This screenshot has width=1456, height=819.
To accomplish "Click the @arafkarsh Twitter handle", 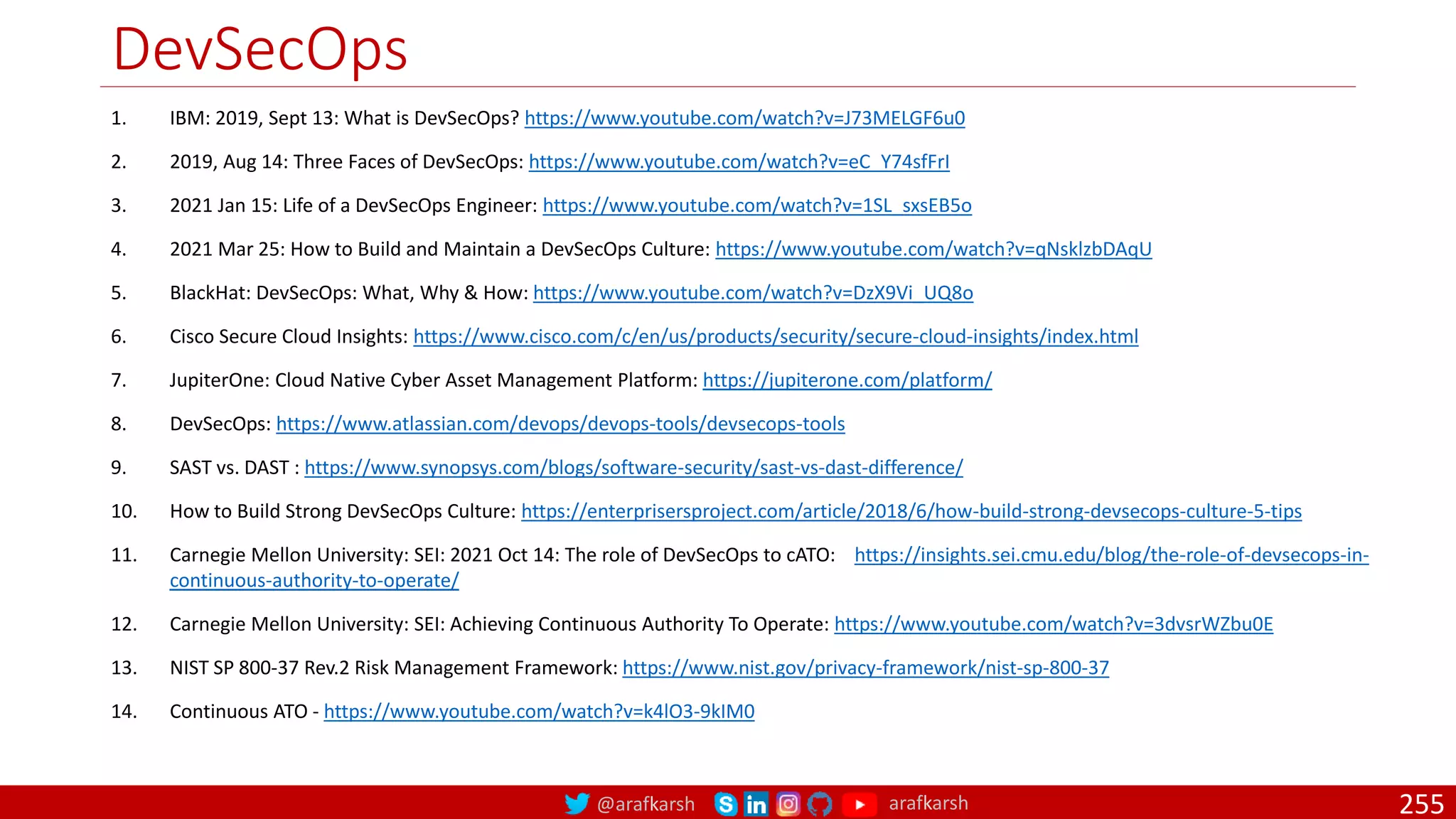I will pyautogui.click(x=646, y=804).
